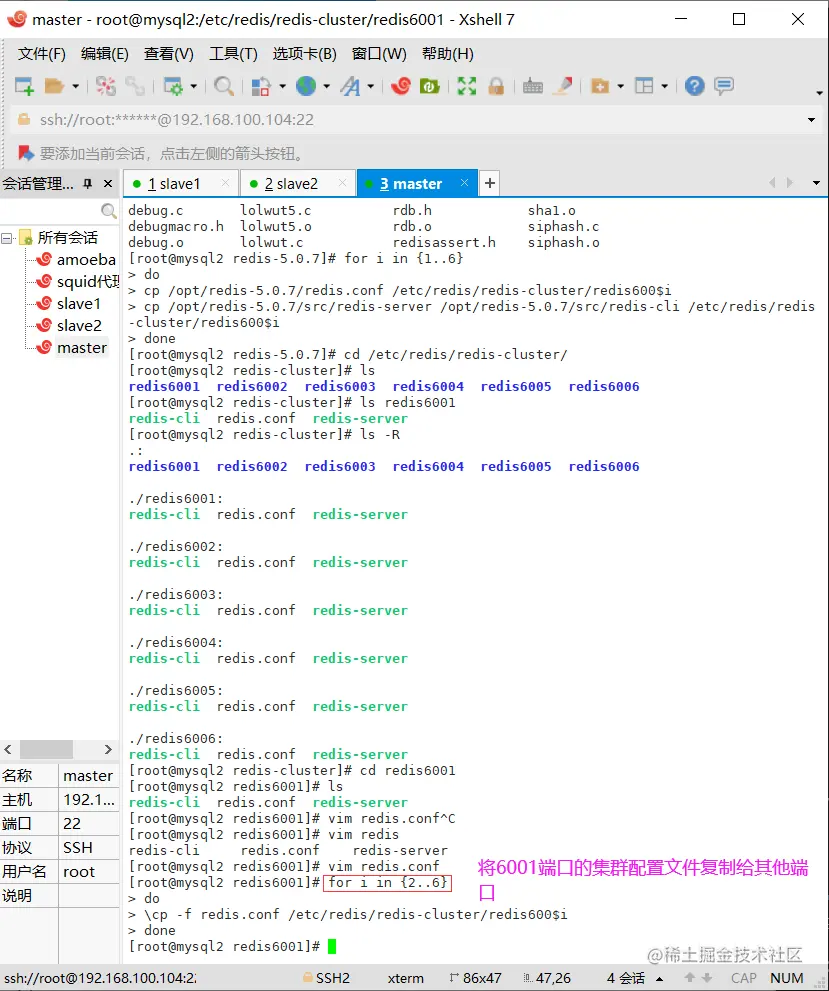Switch to the 2 slave2 tab

tap(298, 183)
